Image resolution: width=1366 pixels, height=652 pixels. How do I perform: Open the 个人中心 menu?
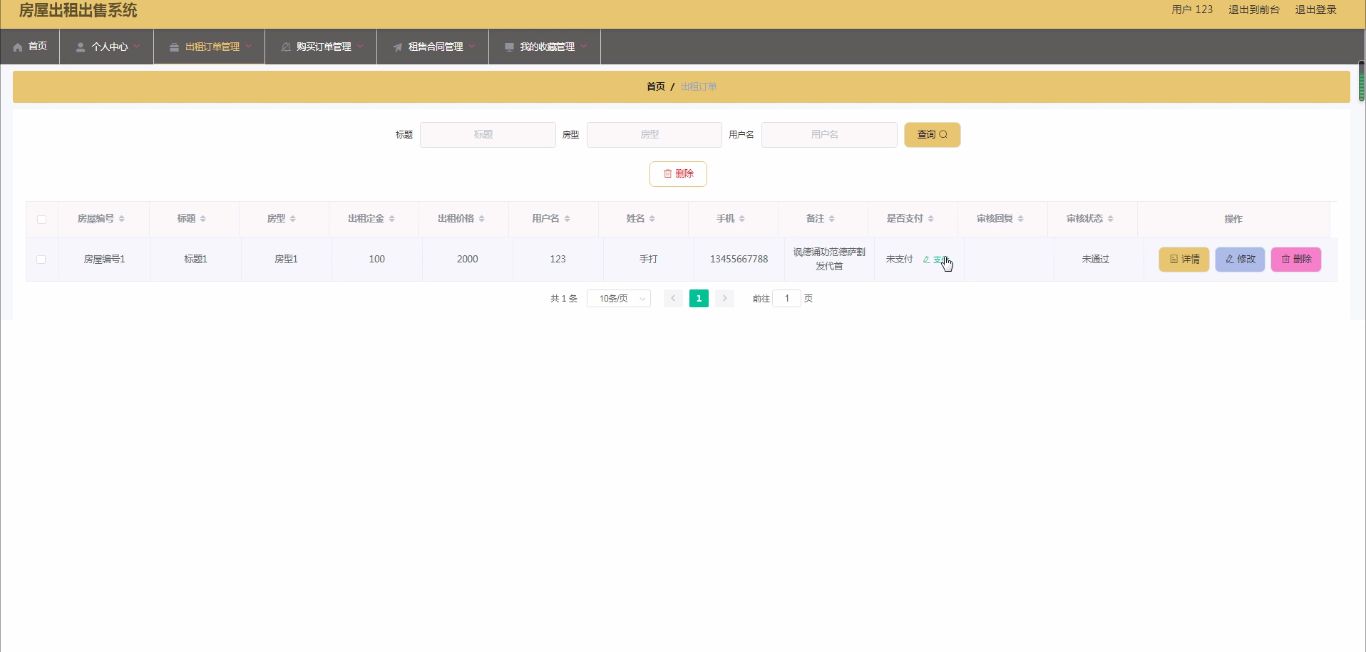tap(107, 47)
